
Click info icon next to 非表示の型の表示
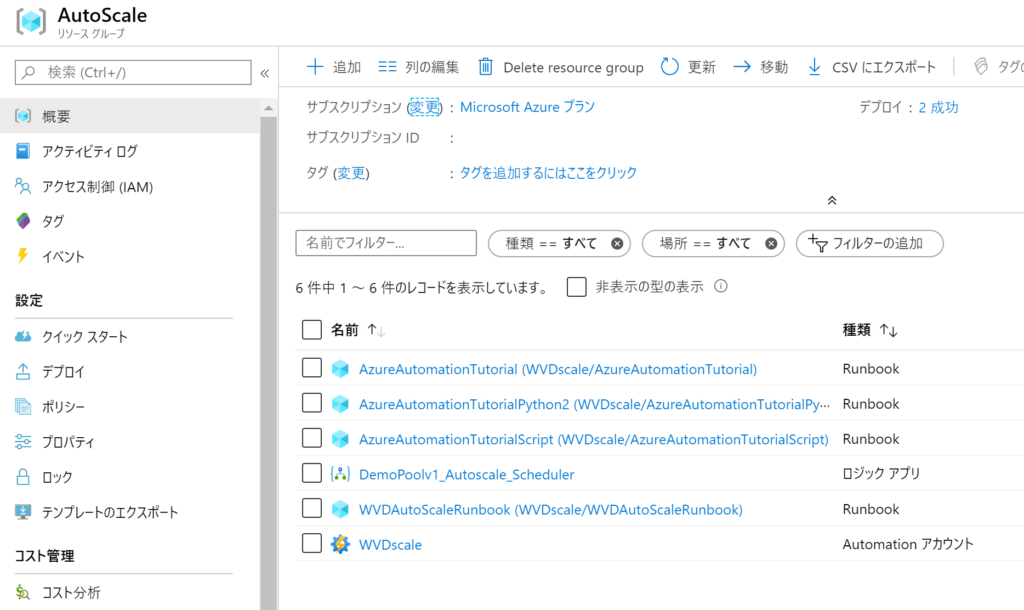pyautogui.click(x=721, y=286)
